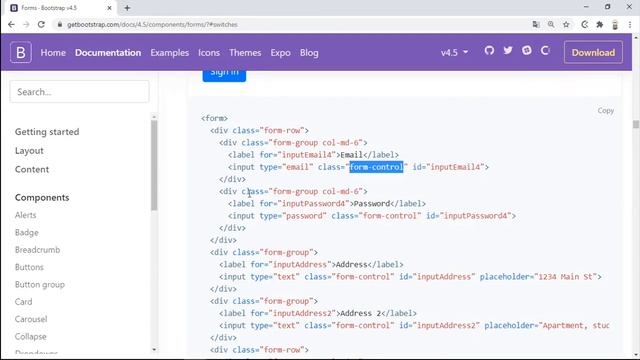Viewport: 640px width, 360px height.
Task: Click the "1234 Main St" placeholder text
Action: pos(565,277)
